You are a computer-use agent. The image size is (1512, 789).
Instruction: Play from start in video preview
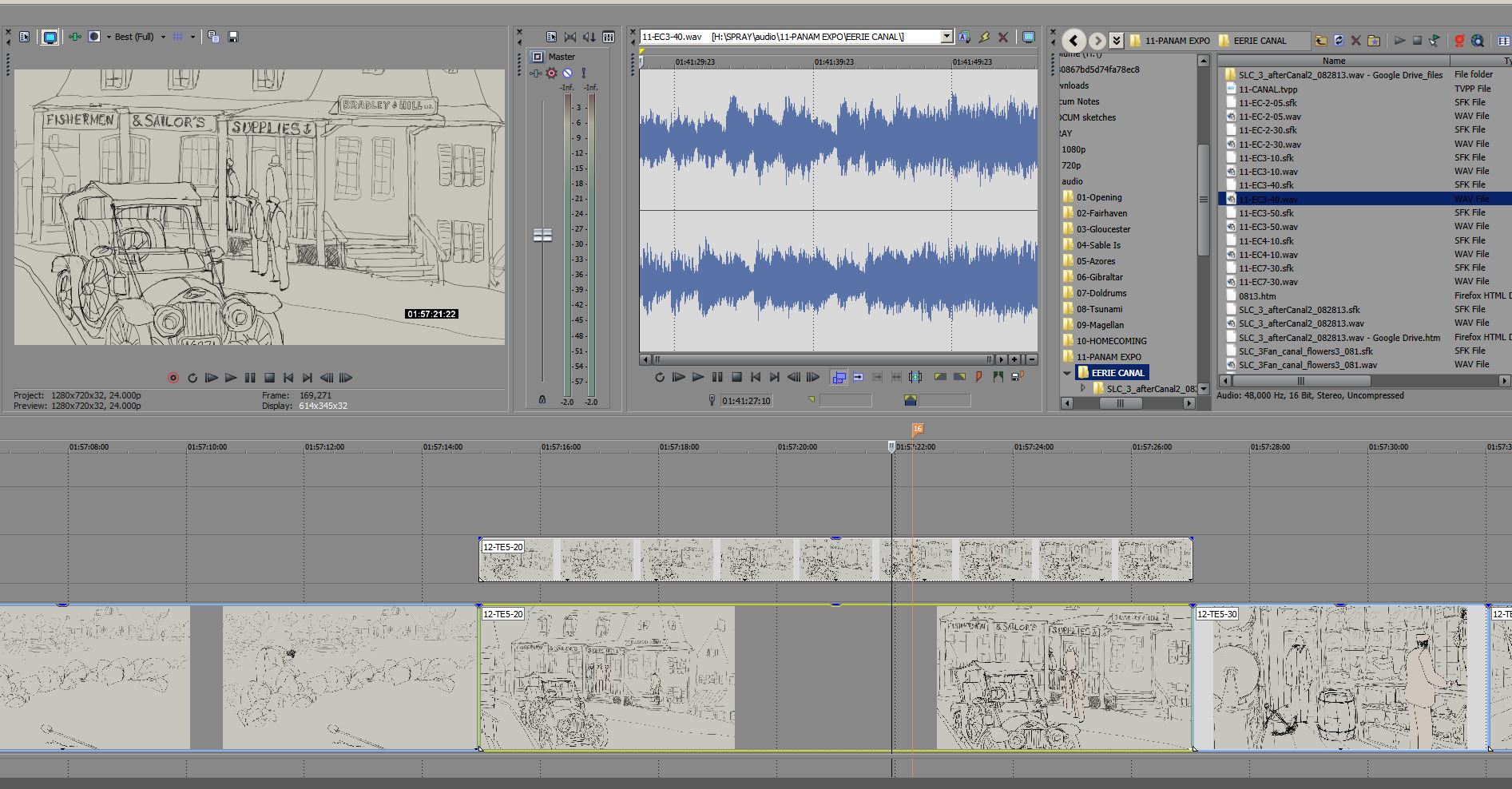(x=212, y=378)
